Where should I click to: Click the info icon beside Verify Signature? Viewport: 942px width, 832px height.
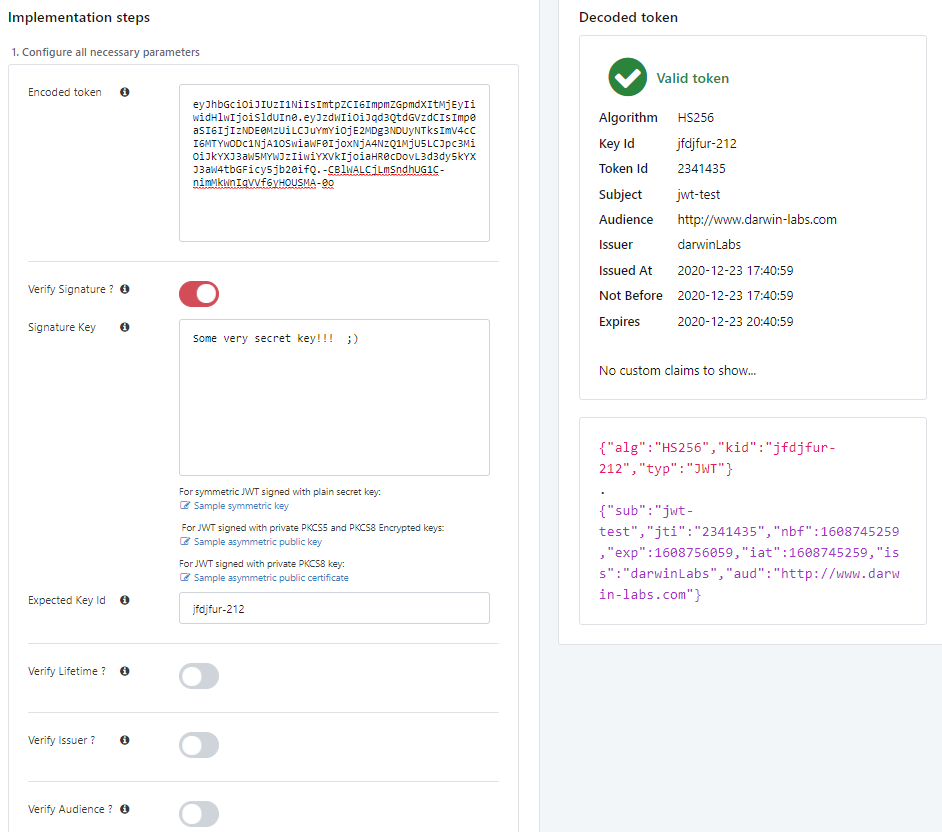124,289
